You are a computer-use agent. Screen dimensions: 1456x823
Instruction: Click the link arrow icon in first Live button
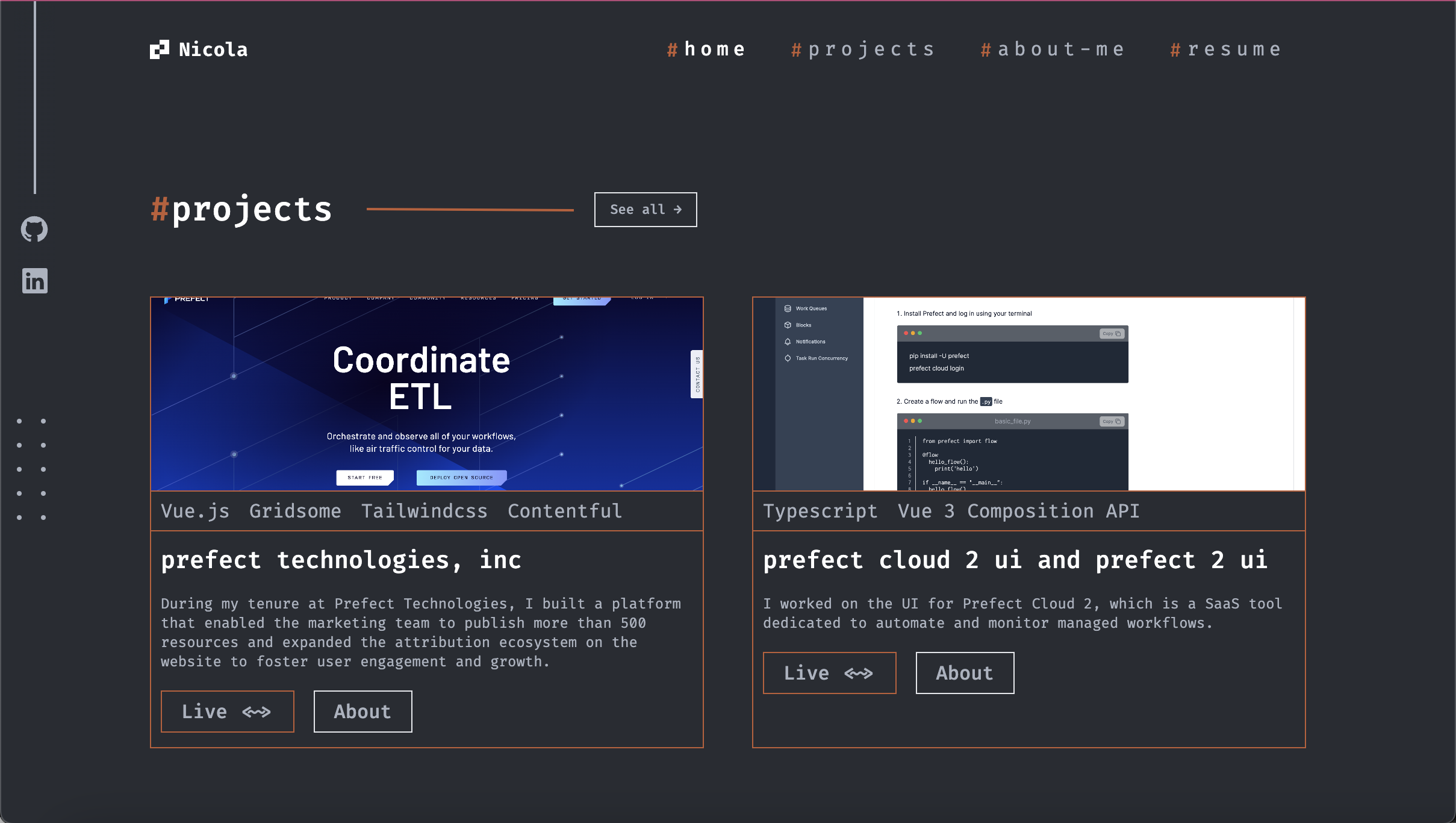point(257,712)
